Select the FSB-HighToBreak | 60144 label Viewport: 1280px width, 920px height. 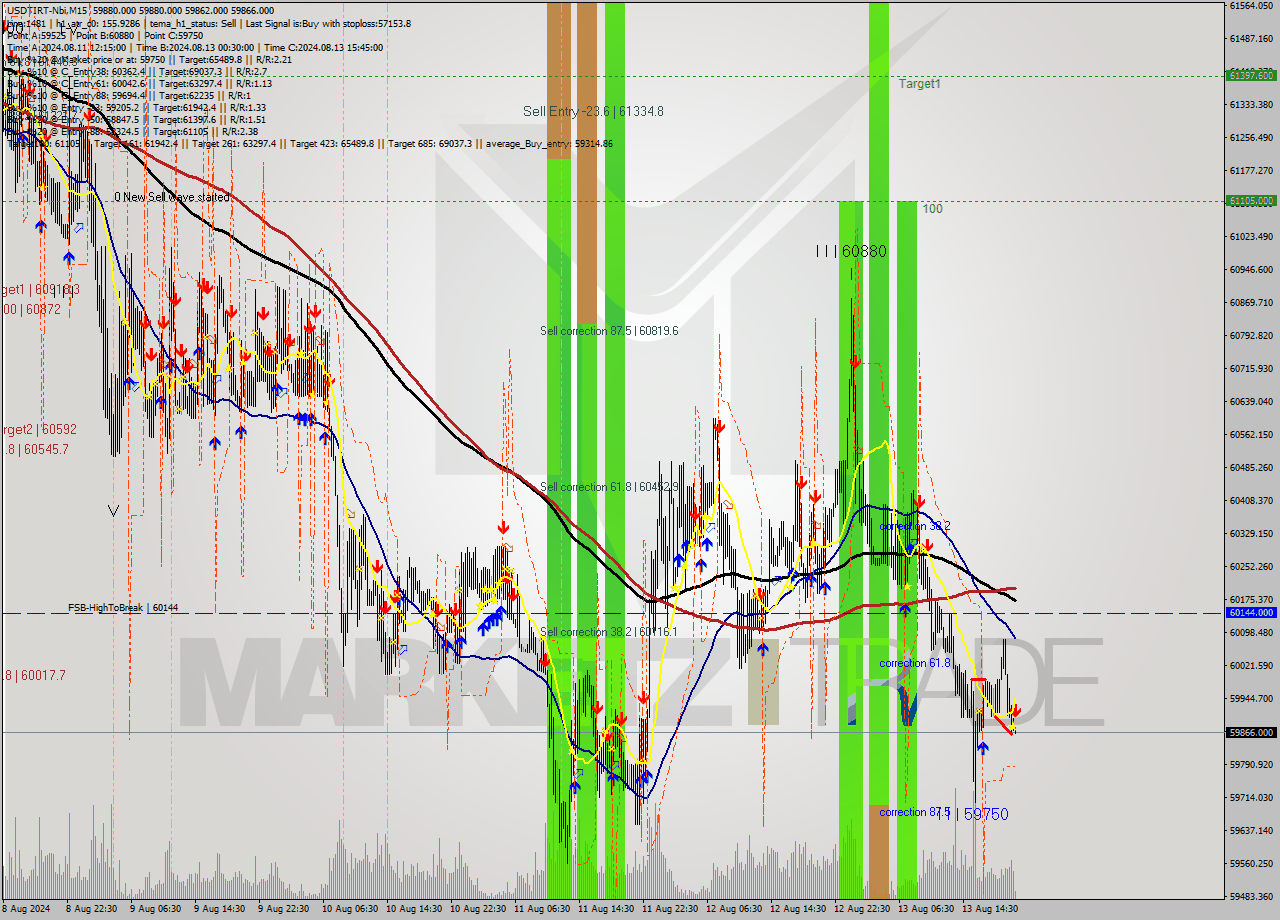pos(123,608)
